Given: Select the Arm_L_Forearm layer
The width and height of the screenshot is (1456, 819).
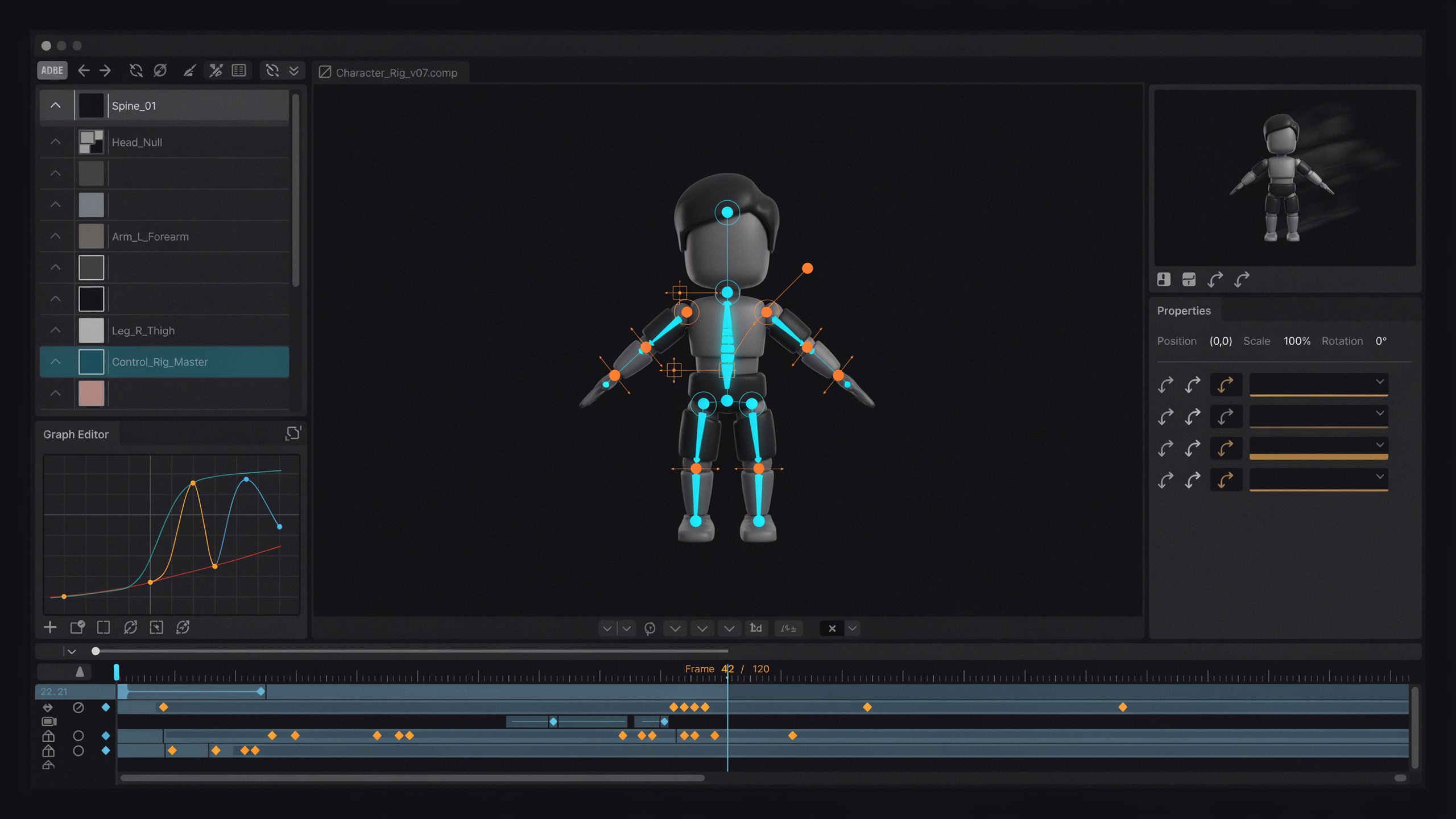Looking at the screenshot, I should point(164,237).
